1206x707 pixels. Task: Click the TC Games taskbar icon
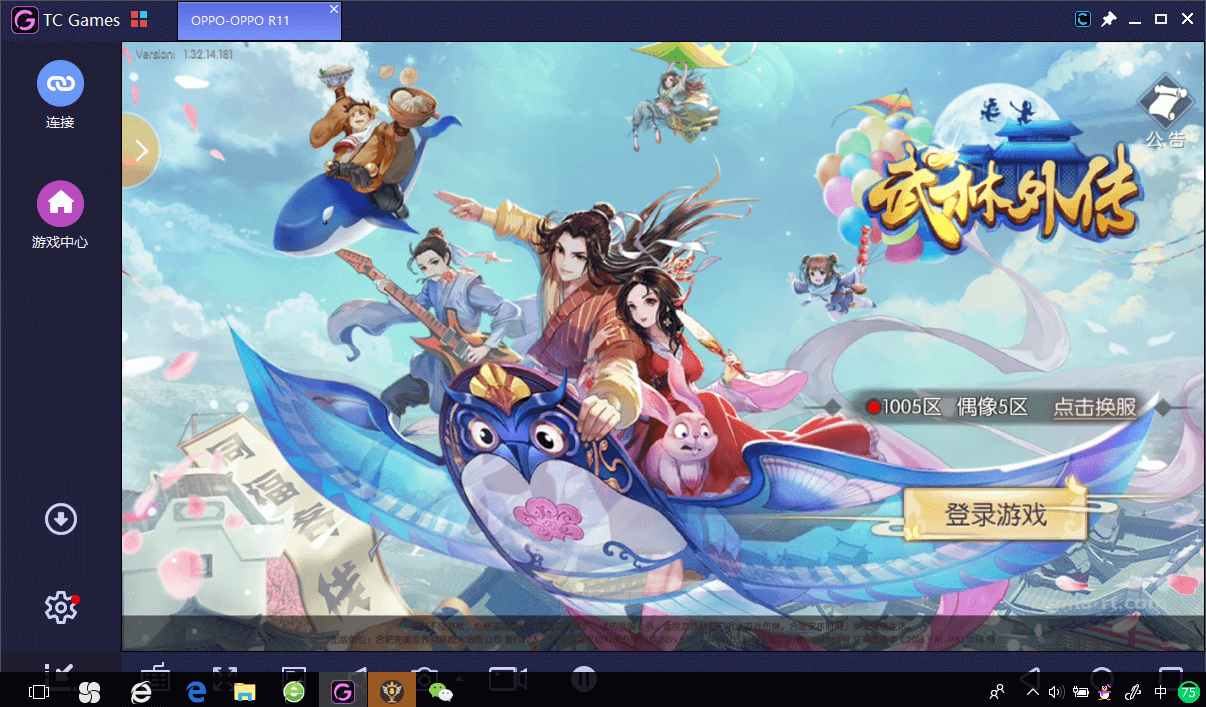tap(343, 691)
